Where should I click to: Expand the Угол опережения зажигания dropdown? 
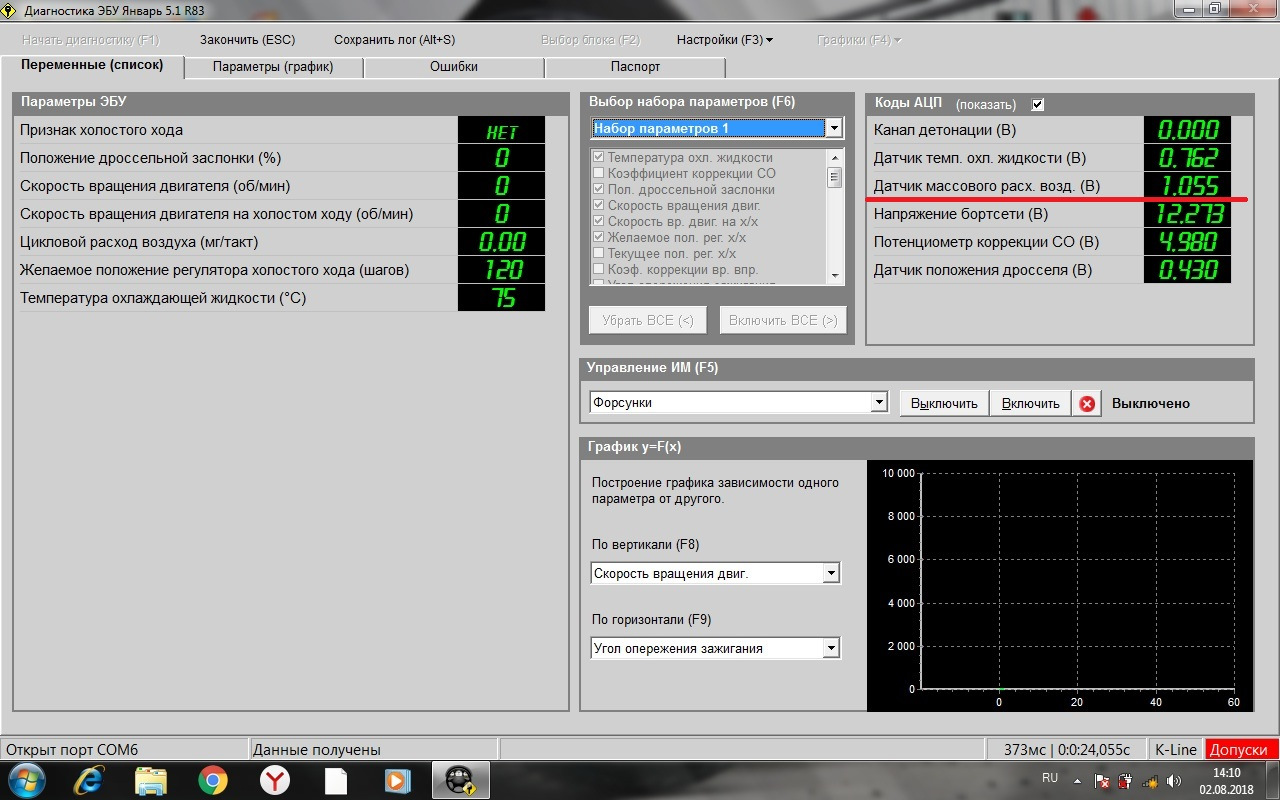[x=830, y=648]
